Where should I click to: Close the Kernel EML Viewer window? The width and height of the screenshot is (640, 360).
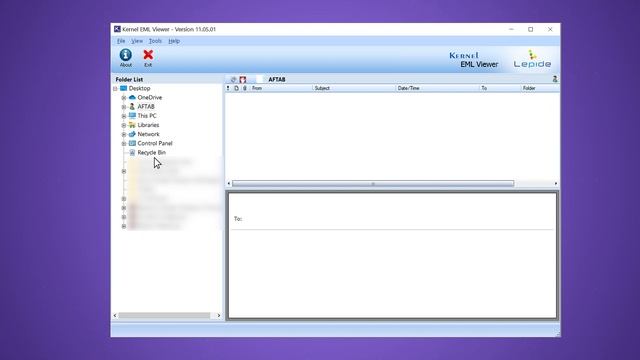tap(550, 29)
